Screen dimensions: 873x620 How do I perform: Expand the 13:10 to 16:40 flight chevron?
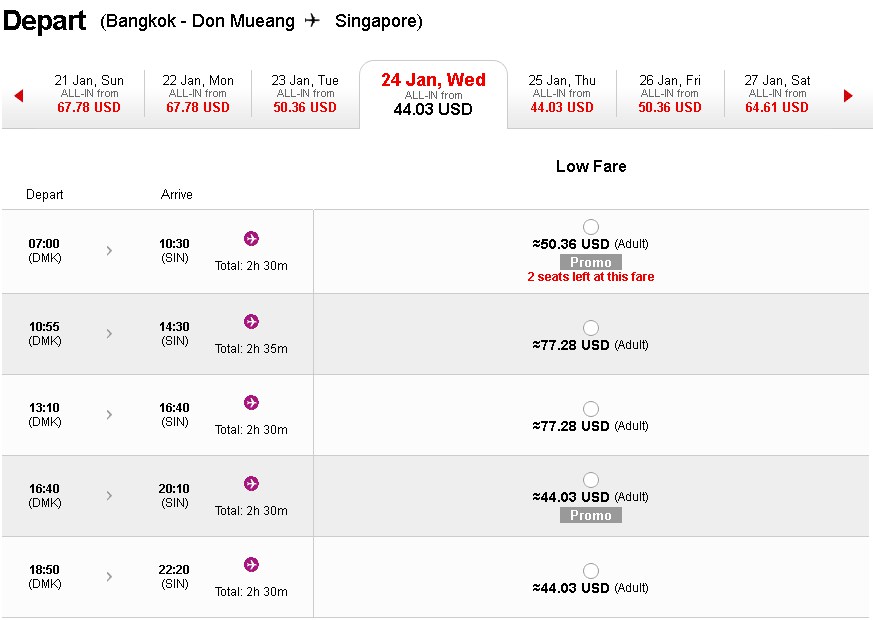point(109,415)
